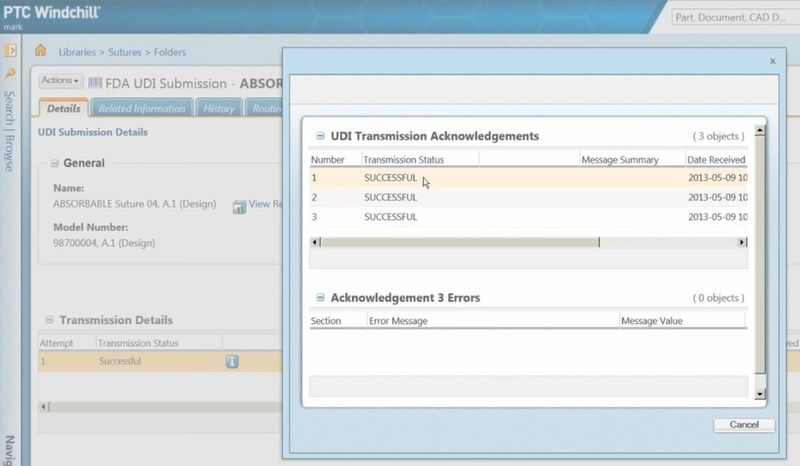Click dialog vertical scrollbar up arrow

760,131
